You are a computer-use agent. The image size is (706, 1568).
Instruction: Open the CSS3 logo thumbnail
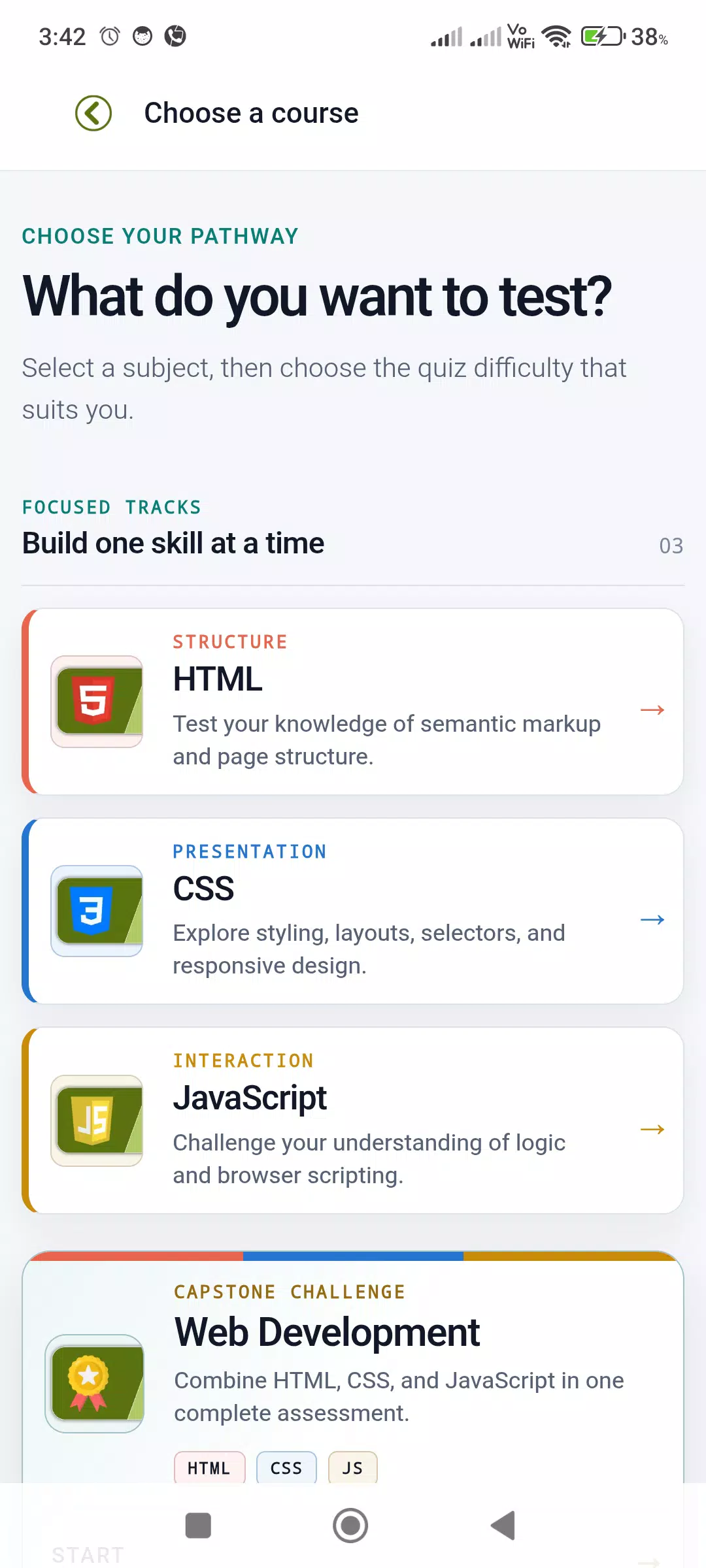click(97, 911)
